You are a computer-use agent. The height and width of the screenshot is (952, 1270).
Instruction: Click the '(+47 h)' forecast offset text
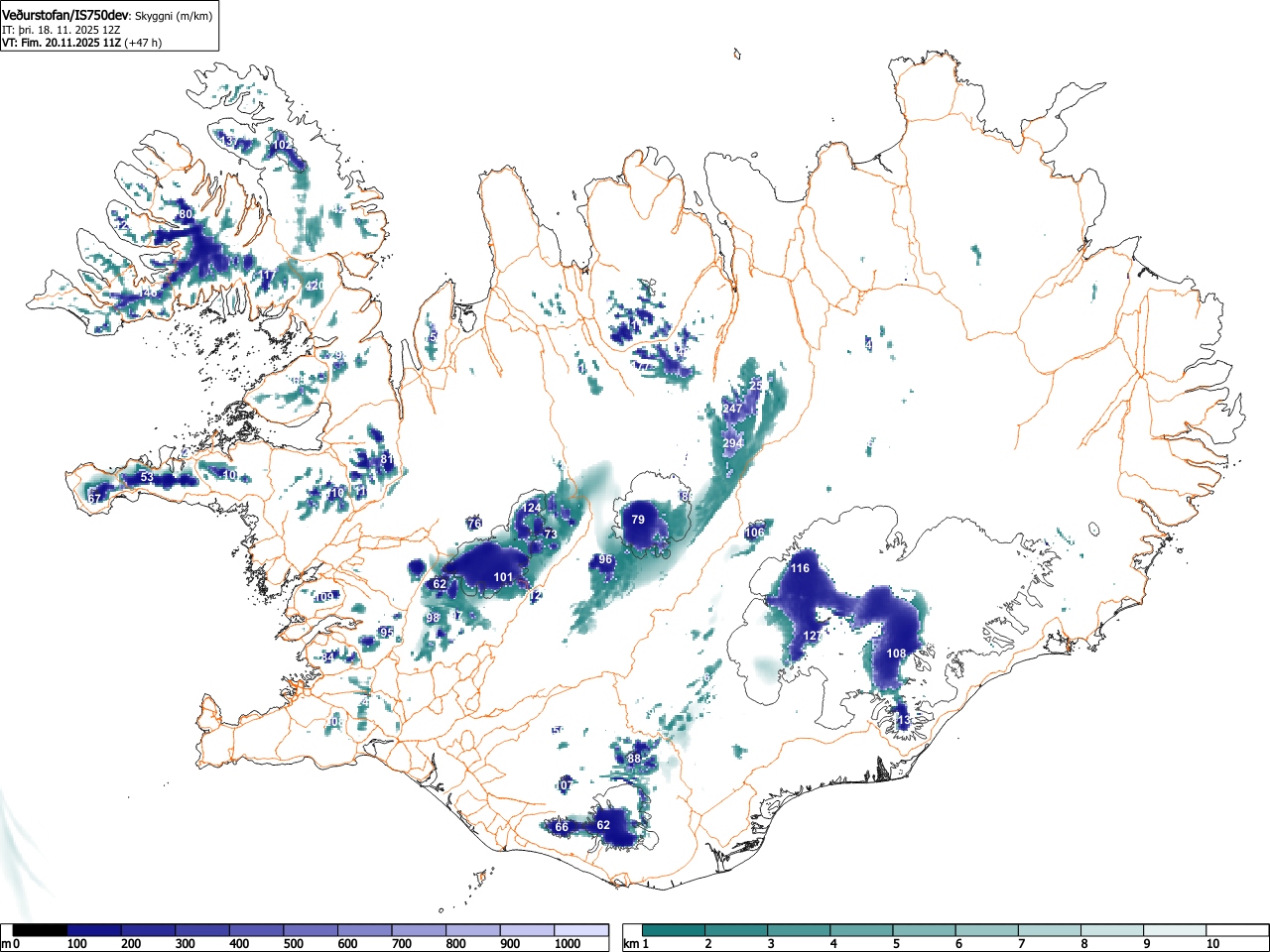[143, 43]
